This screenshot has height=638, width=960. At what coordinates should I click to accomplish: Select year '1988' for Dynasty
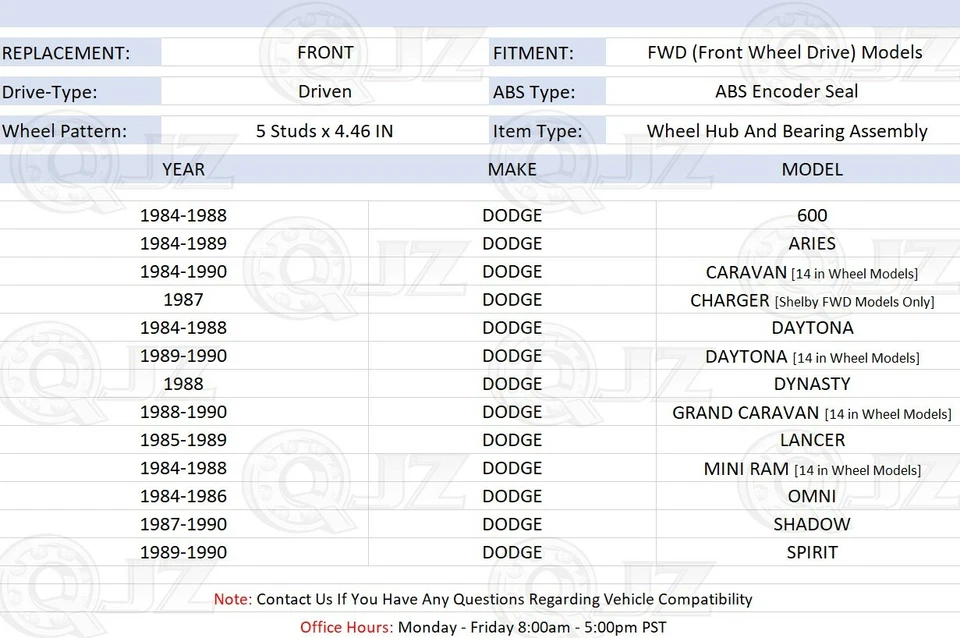(183, 385)
